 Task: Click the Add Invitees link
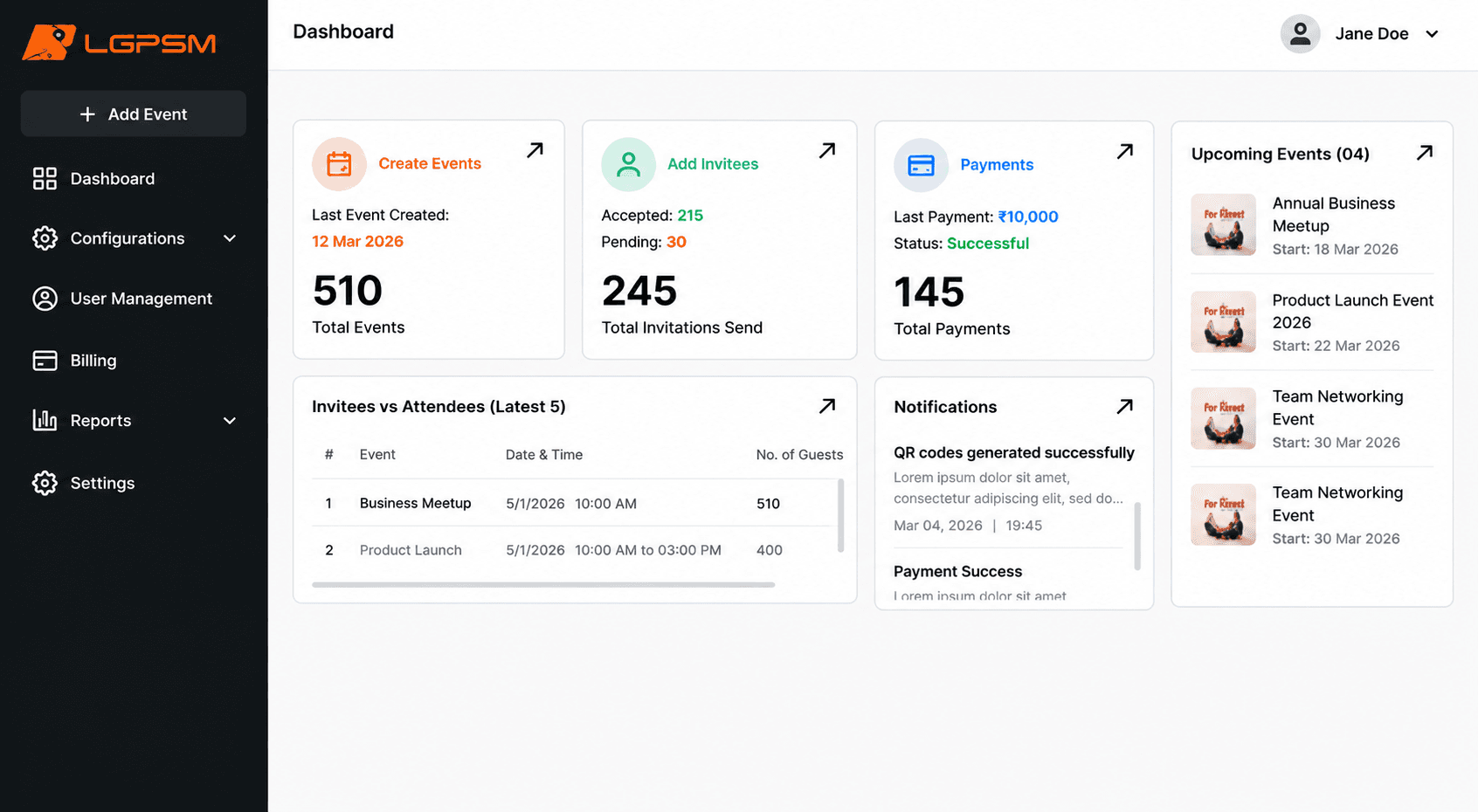pyautogui.click(x=713, y=164)
